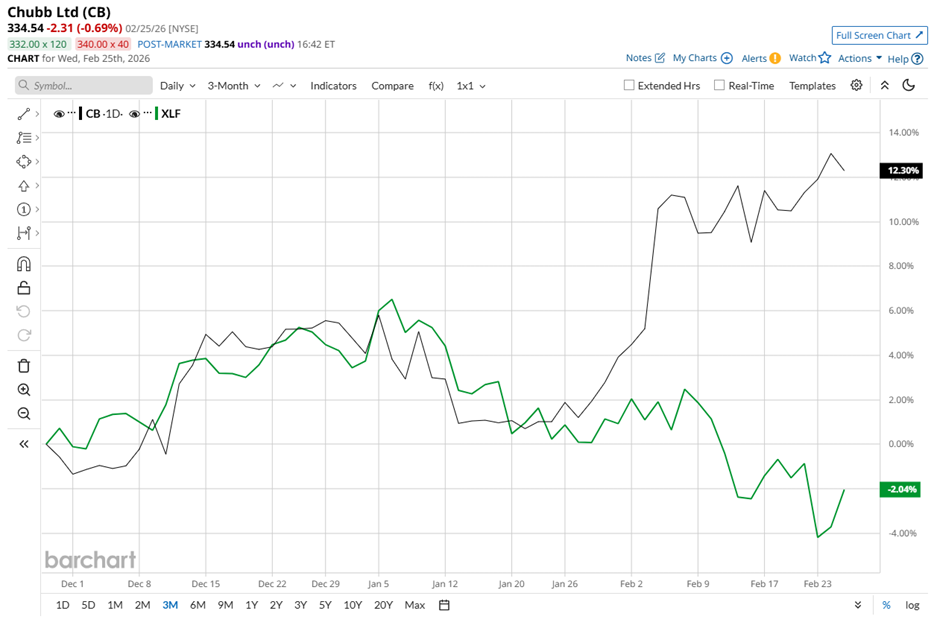Click the 12.30% CB price label
This screenshot has width=937, height=631.
tap(902, 170)
